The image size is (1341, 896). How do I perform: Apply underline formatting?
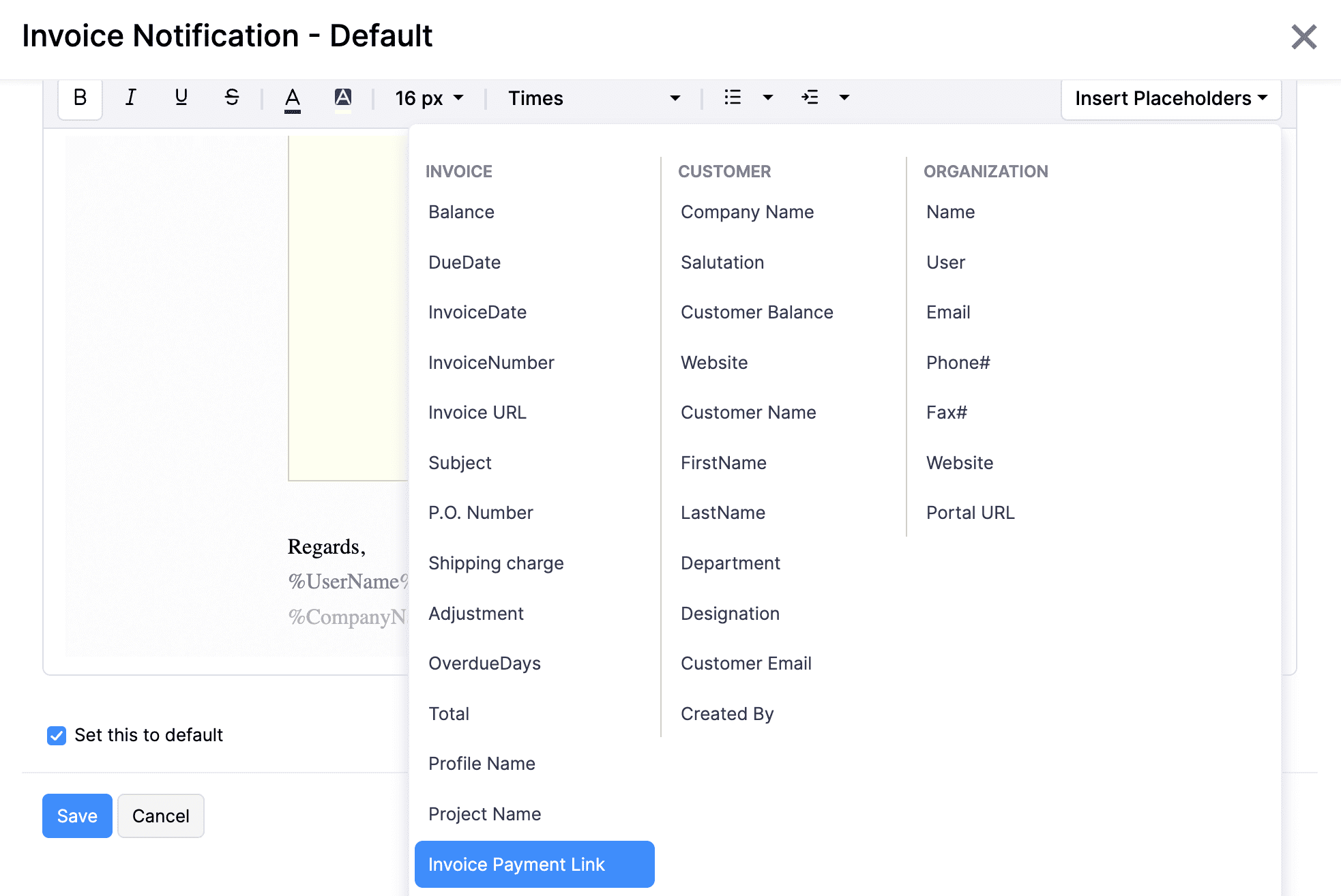[x=181, y=98]
